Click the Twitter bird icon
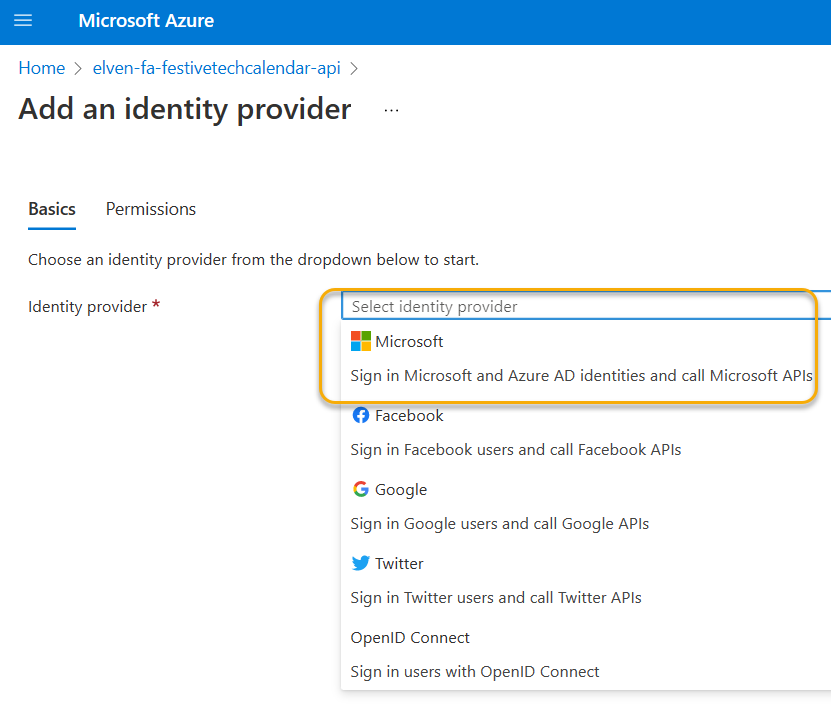 coord(360,564)
